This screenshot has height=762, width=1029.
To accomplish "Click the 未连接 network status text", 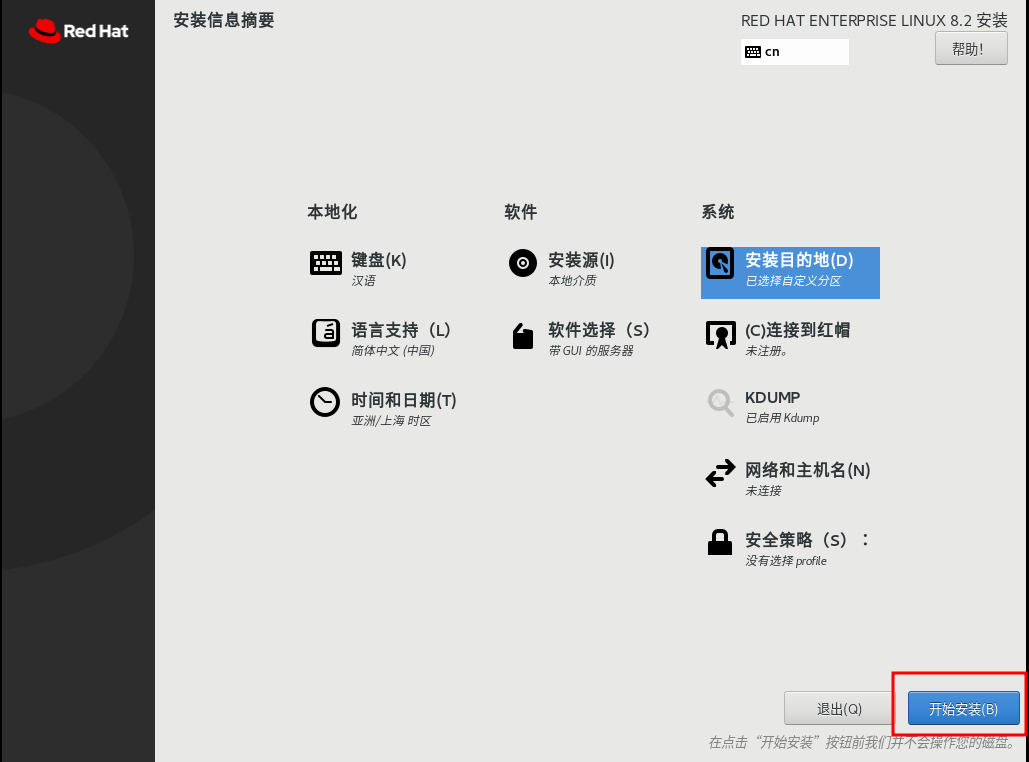I will click(x=763, y=491).
